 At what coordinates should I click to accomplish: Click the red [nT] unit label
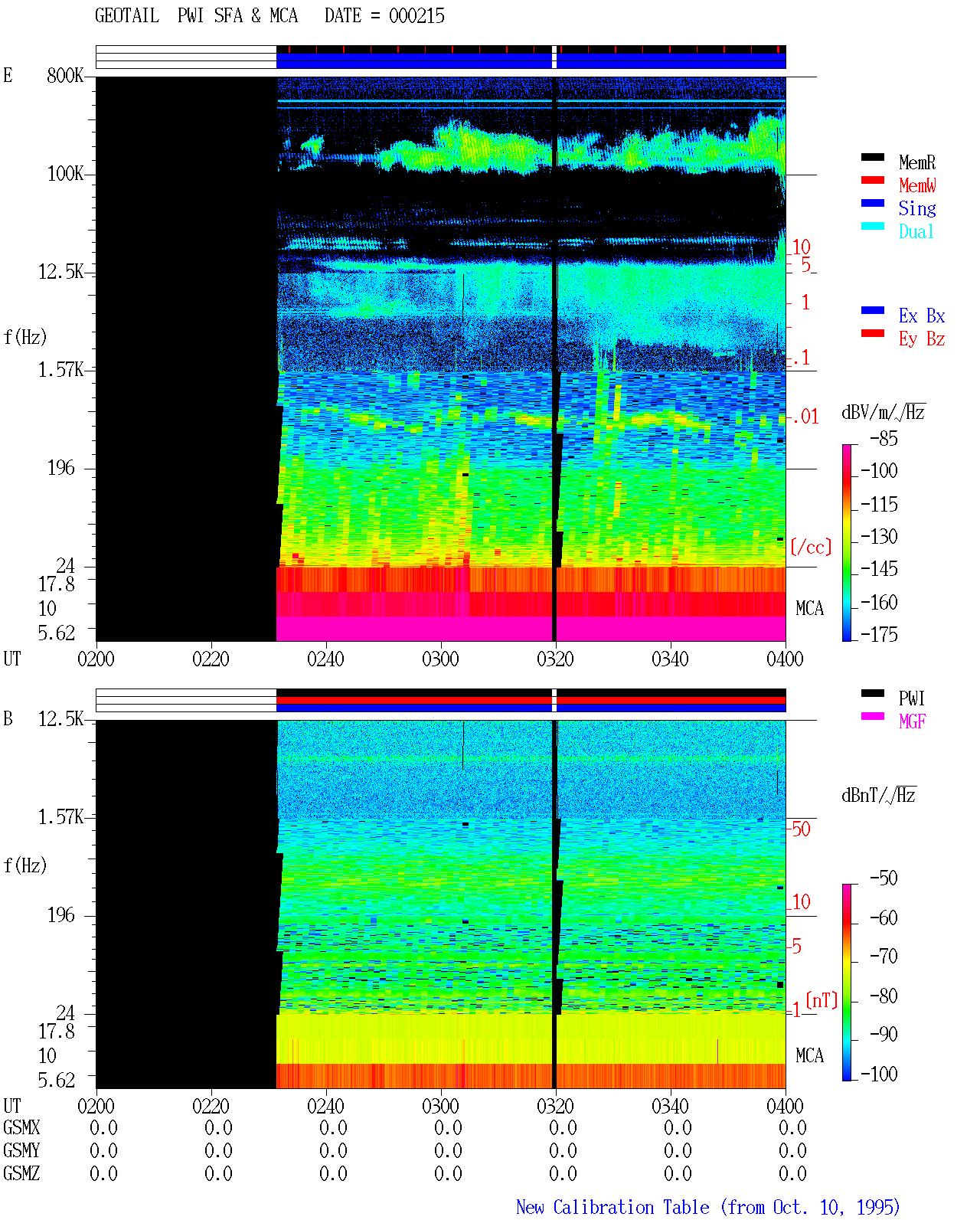pyautogui.click(x=822, y=1000)
